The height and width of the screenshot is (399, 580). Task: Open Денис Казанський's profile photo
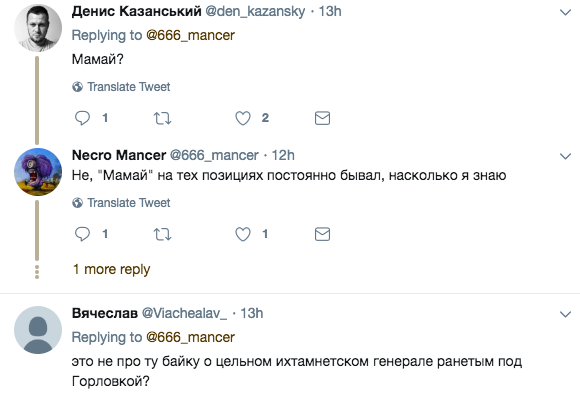click(x=38, y=28)
